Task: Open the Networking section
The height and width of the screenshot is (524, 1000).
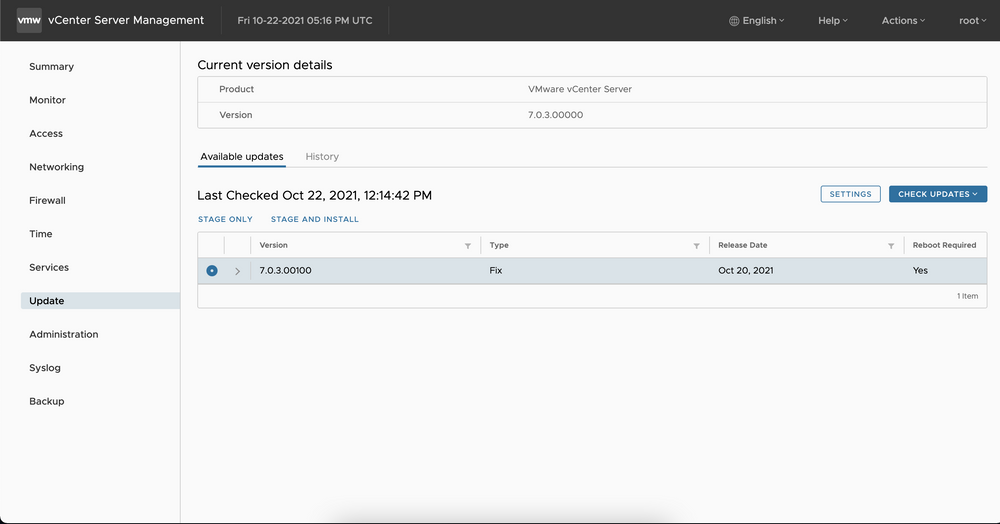Action: (x=56, y=167)
